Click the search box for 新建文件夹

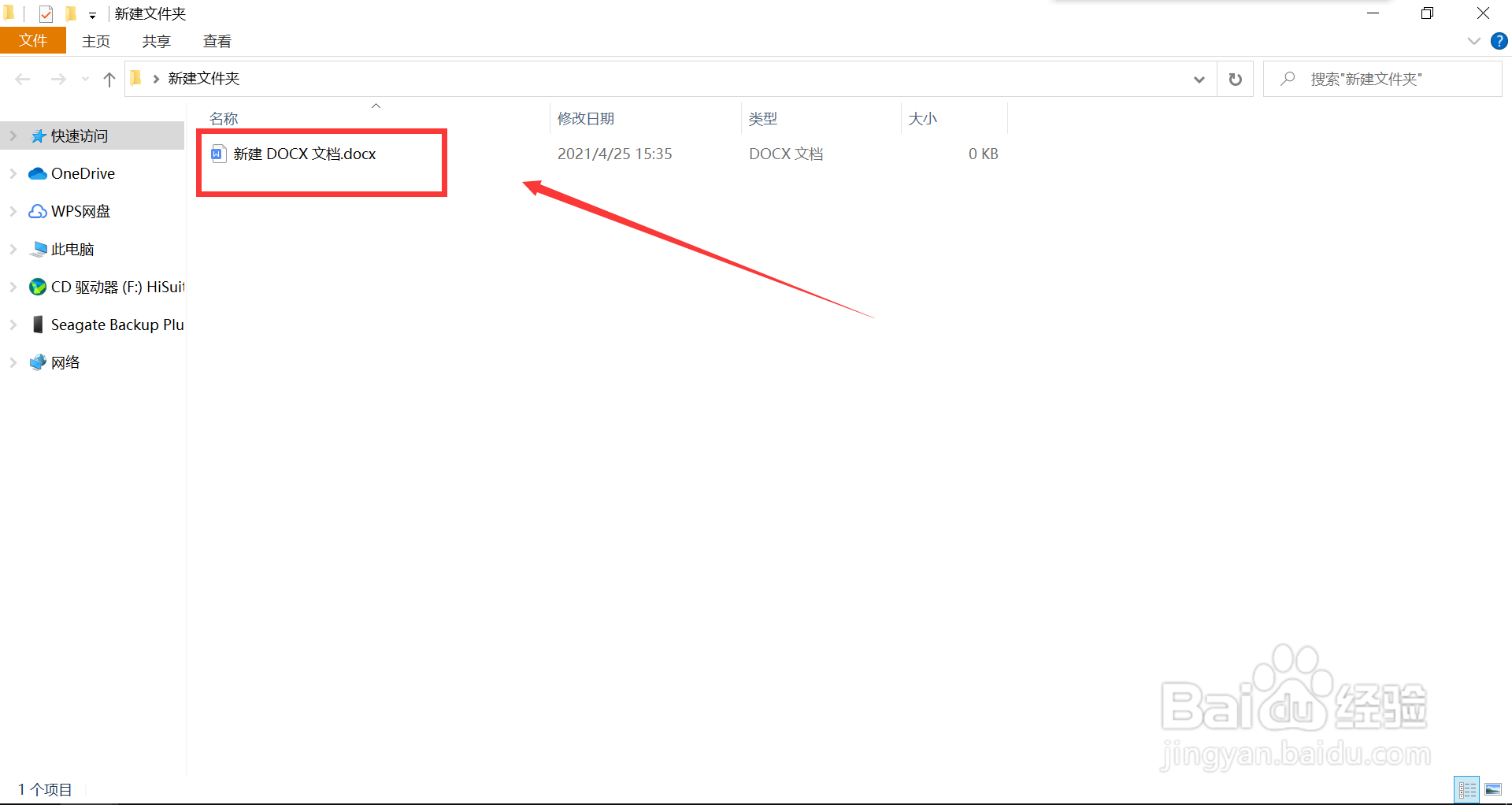coord(1382,79)
